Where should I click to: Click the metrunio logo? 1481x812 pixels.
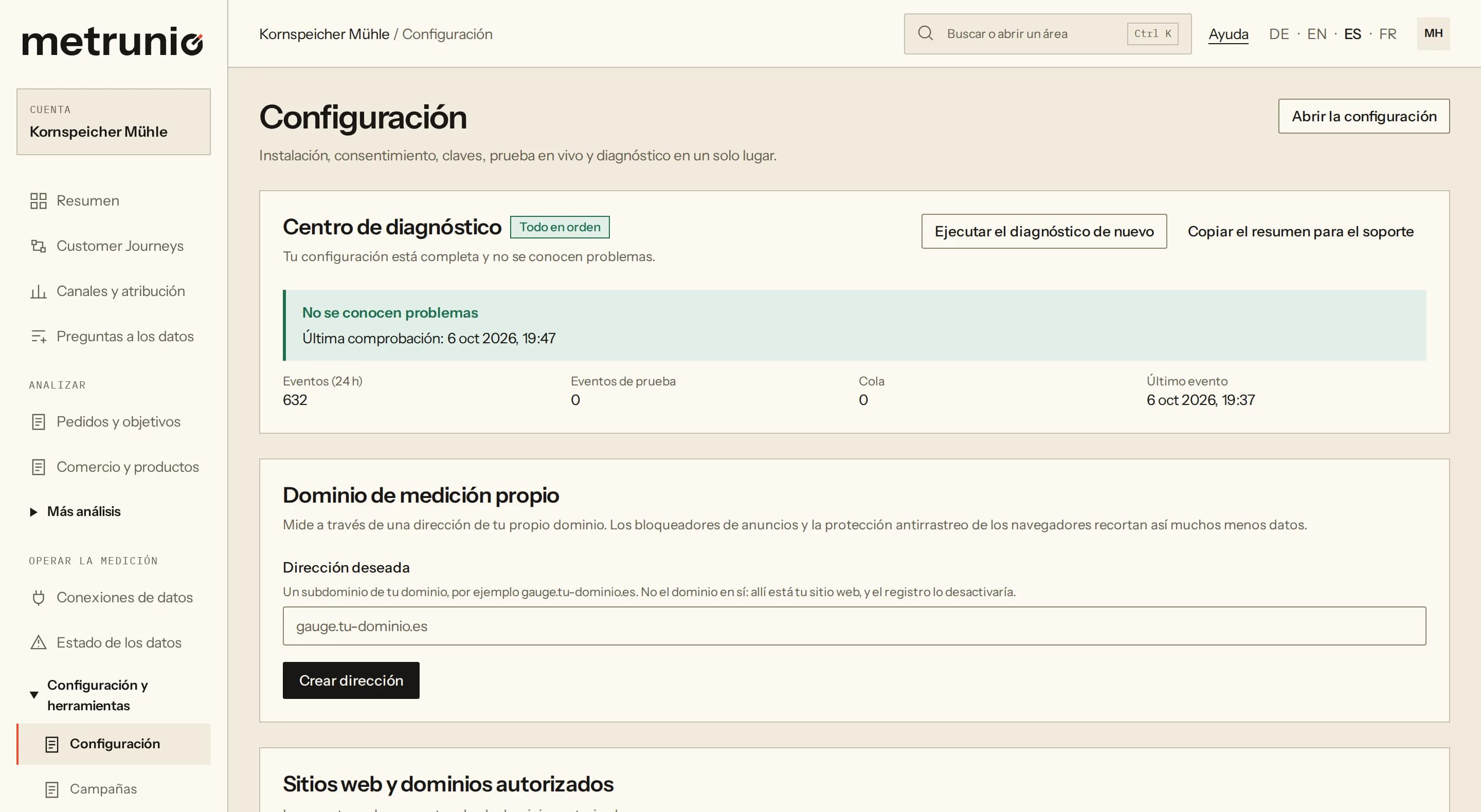pos(113,42)
